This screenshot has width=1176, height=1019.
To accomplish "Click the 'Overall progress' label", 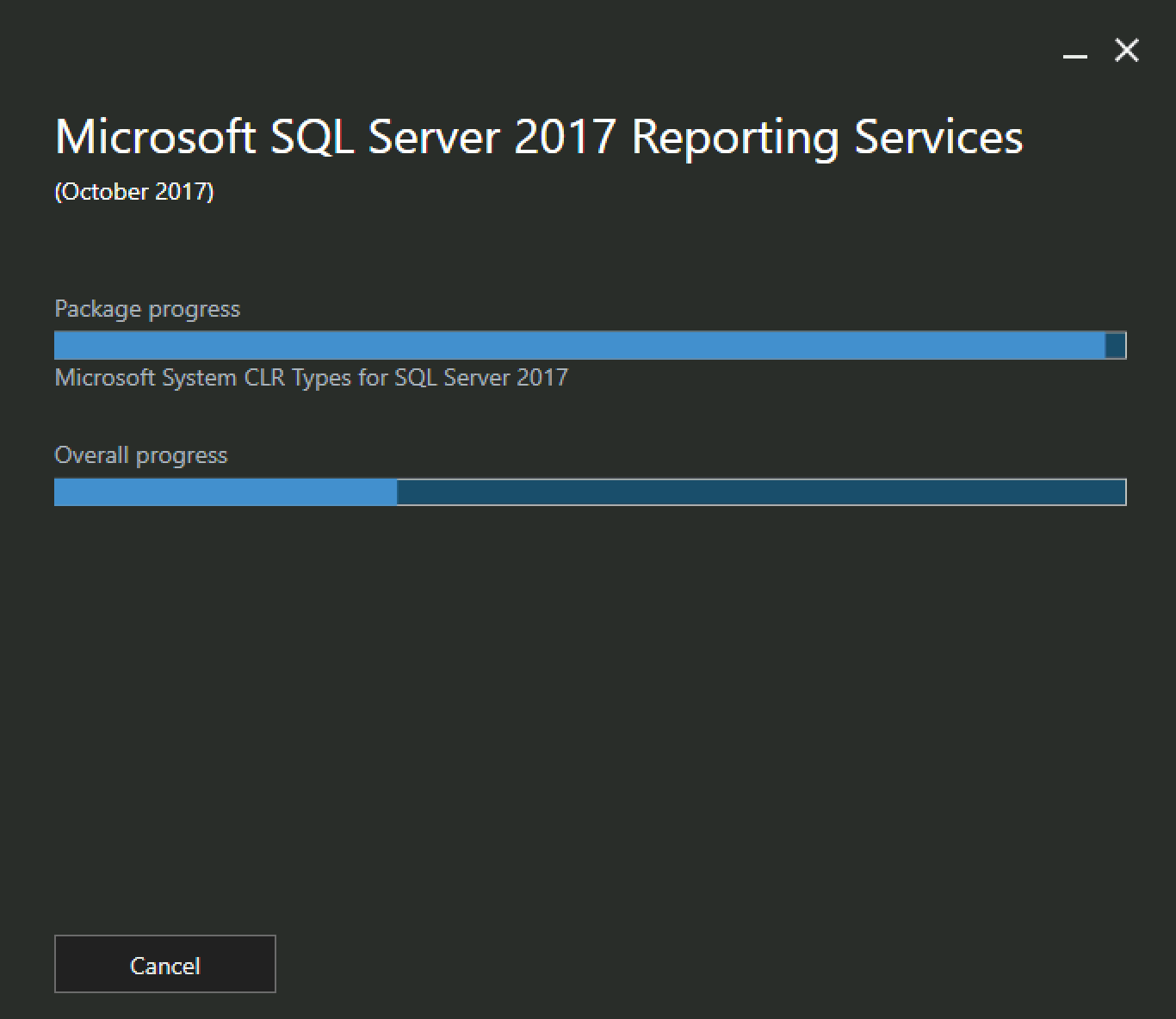I will coord(141,455).
